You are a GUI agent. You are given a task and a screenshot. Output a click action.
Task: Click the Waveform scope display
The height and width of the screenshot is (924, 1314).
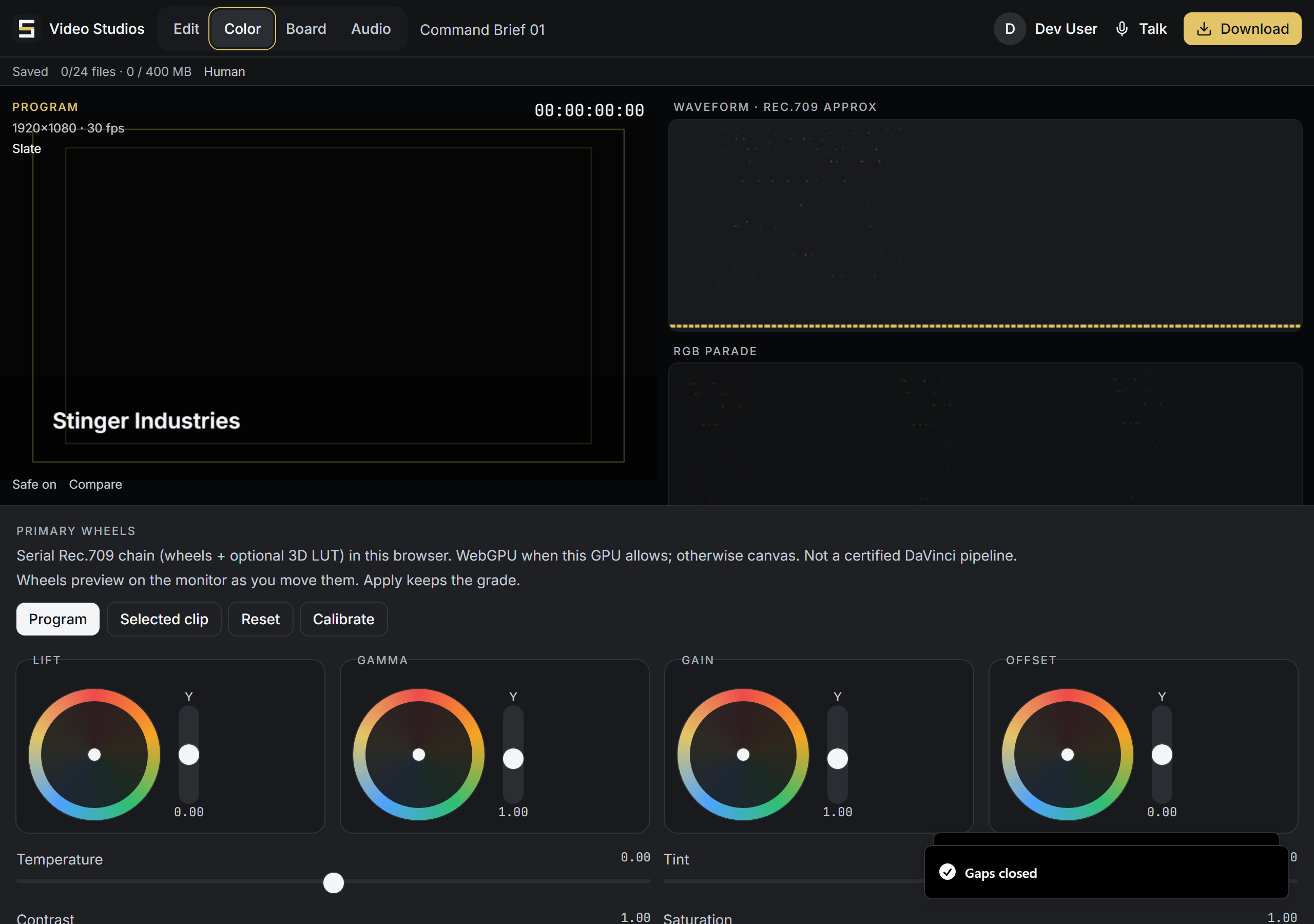[985, 225]
